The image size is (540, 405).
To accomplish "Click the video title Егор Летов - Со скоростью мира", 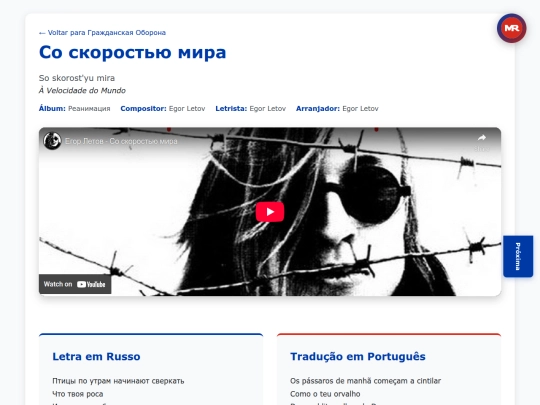I will point(121,141).
